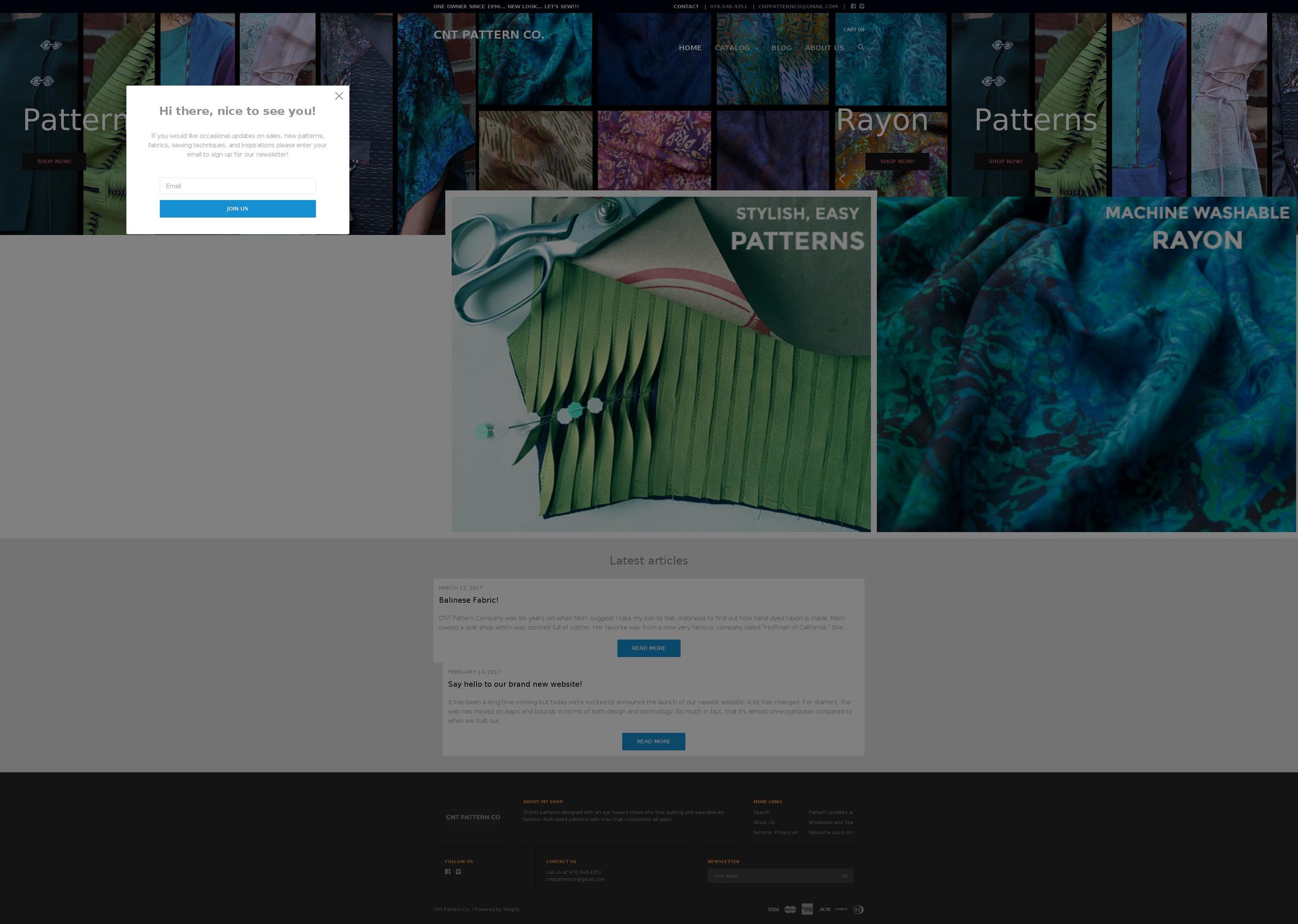Open the BLOG page from navigation

[781, 48]
